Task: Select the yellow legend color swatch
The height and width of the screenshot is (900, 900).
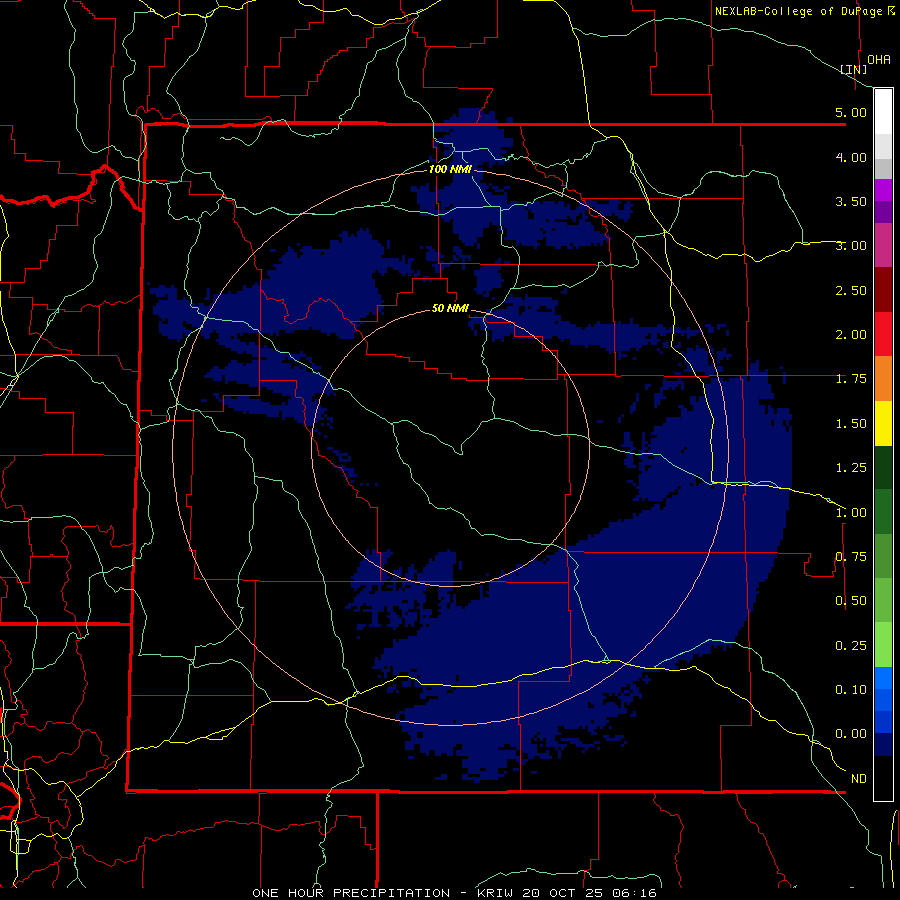Action: point(883,423)
